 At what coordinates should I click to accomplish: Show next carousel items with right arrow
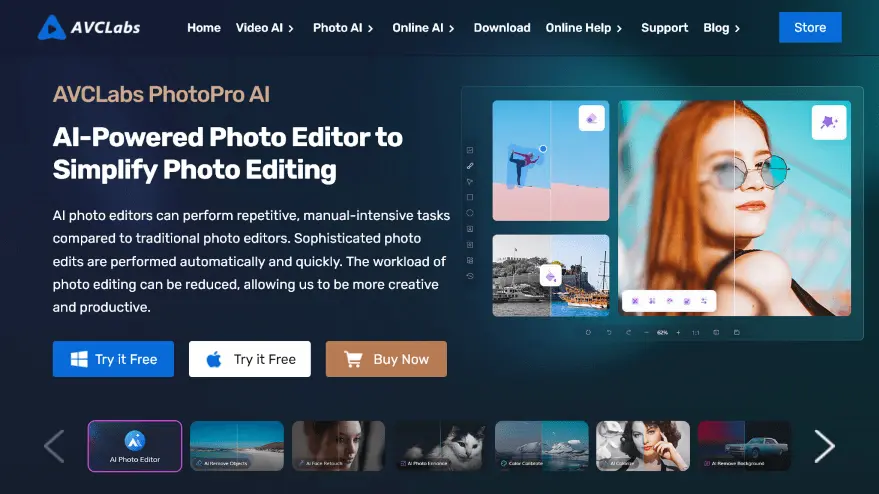824,446
